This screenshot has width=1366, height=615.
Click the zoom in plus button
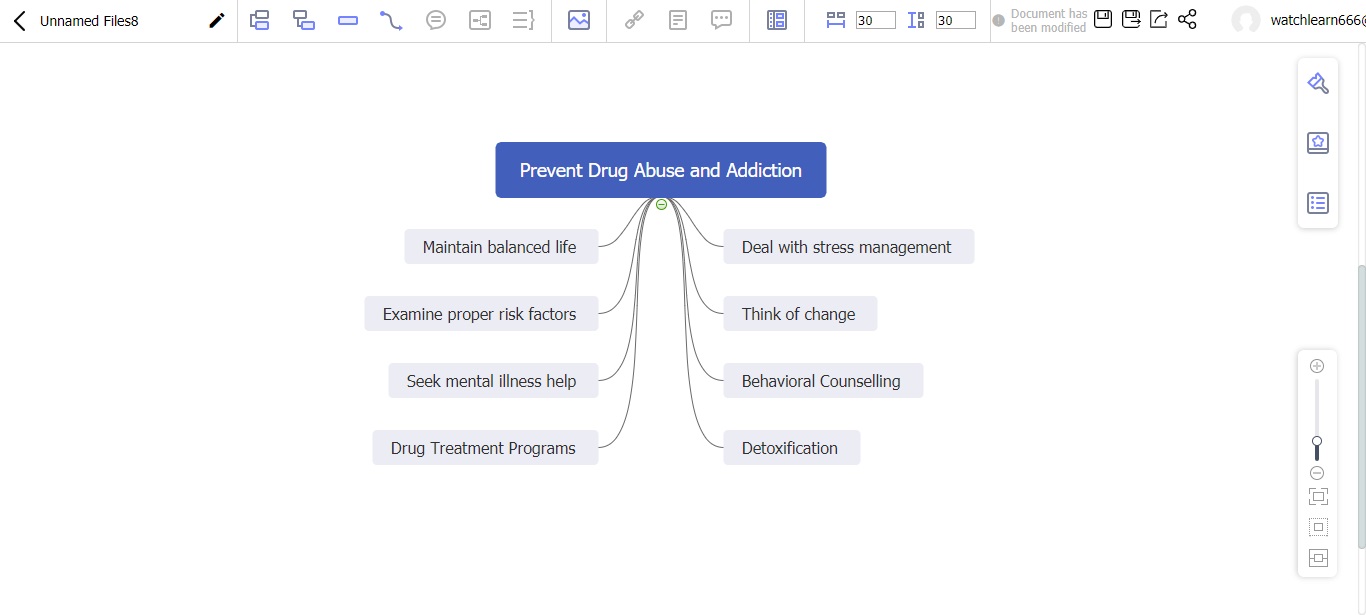pyautogui.click(x=1317, y=366)
